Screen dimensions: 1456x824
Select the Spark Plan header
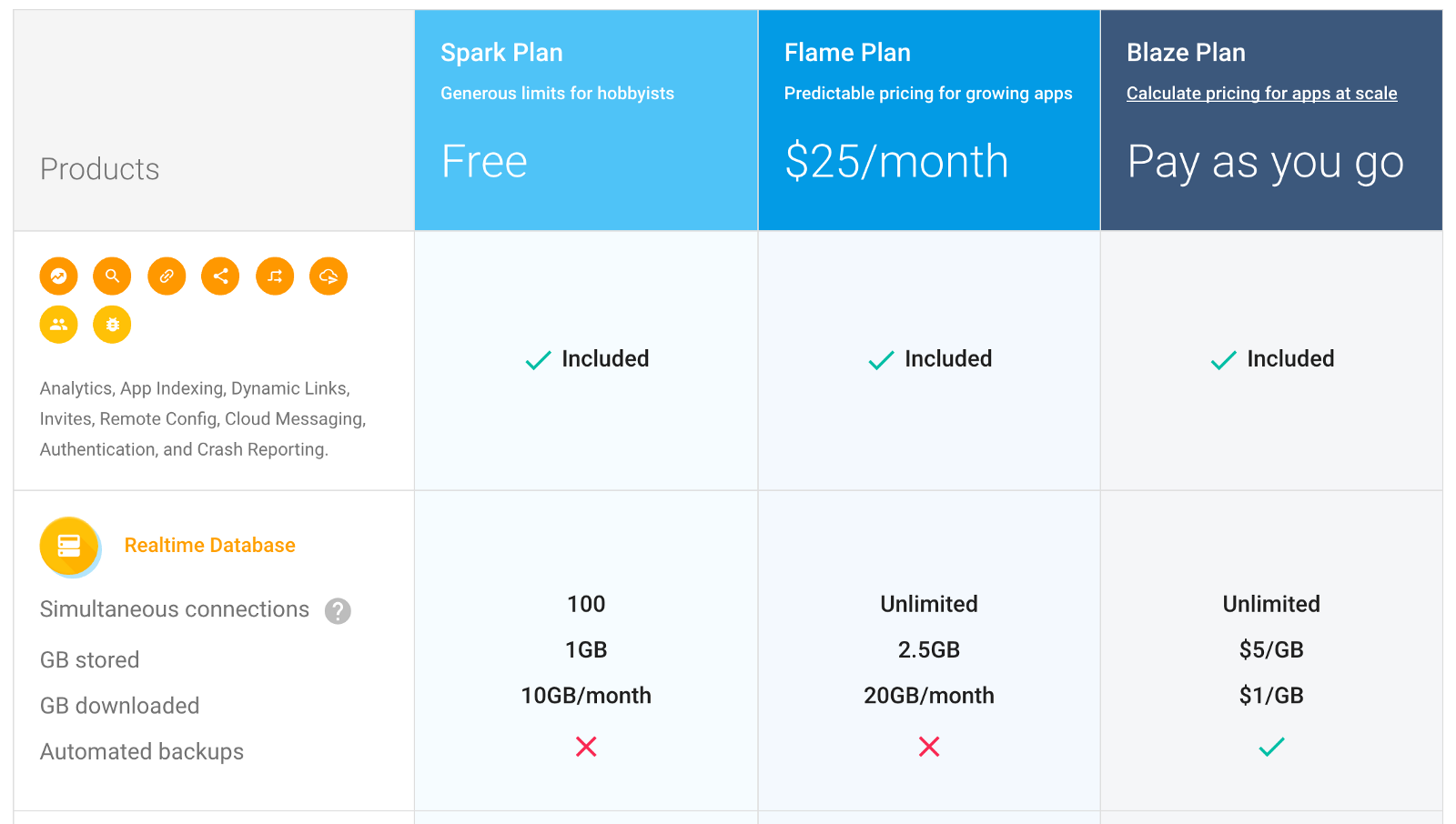pyautogui.click(x=501, y=53)
